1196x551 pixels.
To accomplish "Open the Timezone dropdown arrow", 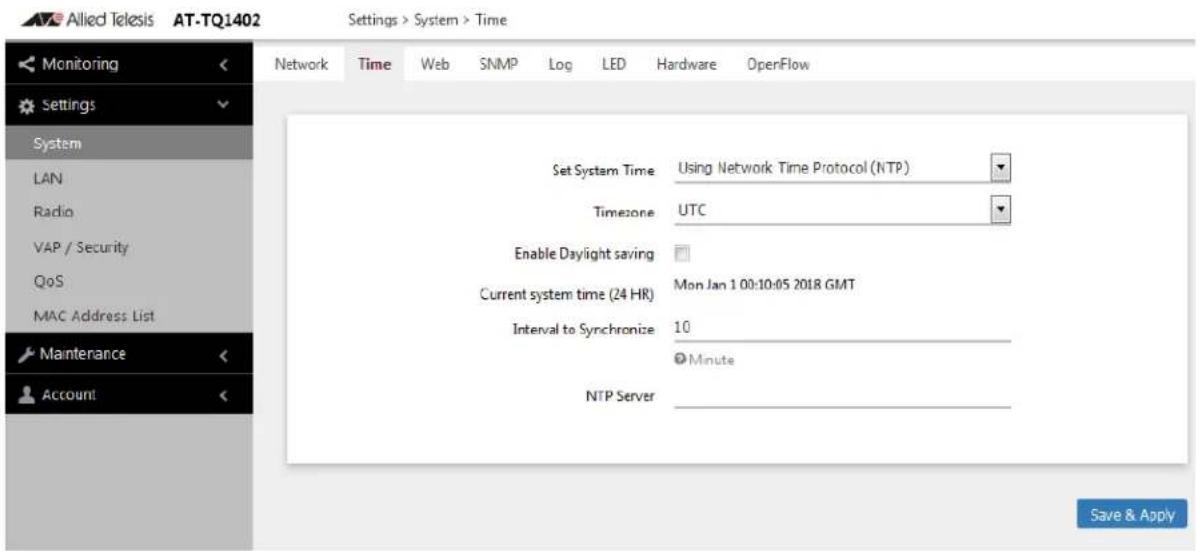I will 1003,211.
